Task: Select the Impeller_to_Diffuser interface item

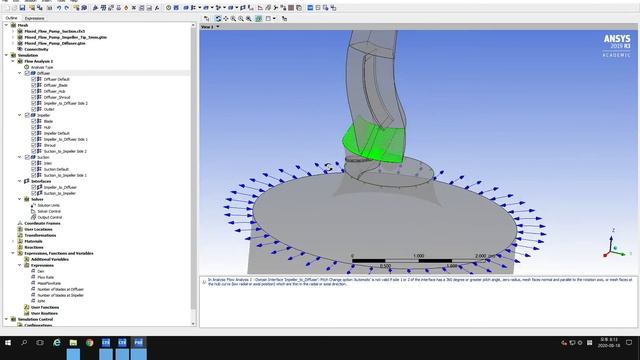Action: 60,187
